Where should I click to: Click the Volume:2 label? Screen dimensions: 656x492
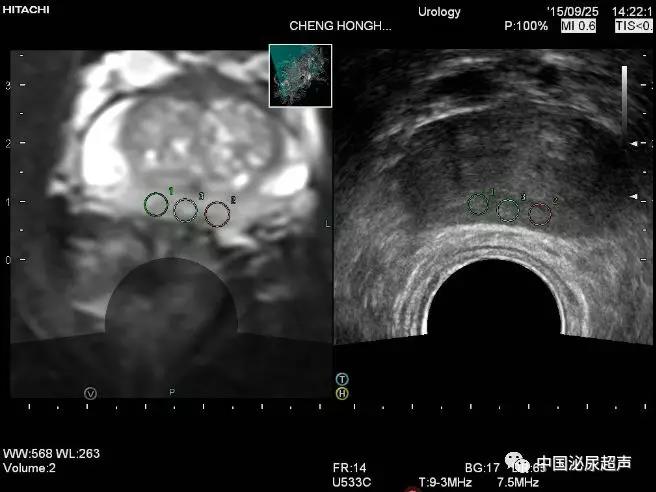tap(29, 468)
